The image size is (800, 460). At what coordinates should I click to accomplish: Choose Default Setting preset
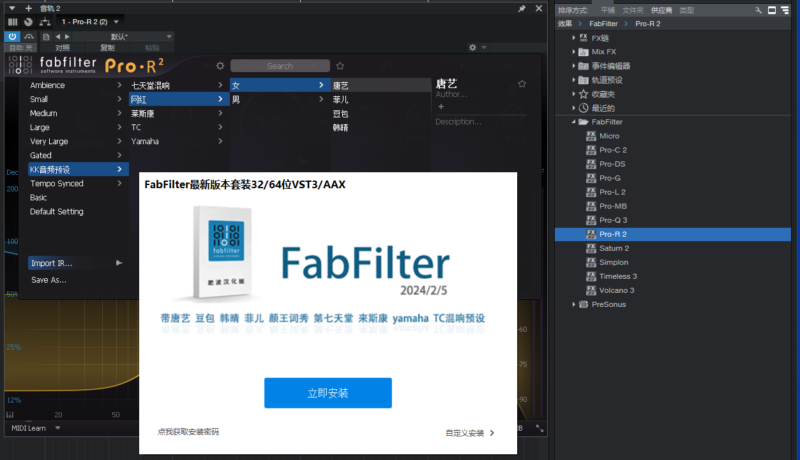57,212
